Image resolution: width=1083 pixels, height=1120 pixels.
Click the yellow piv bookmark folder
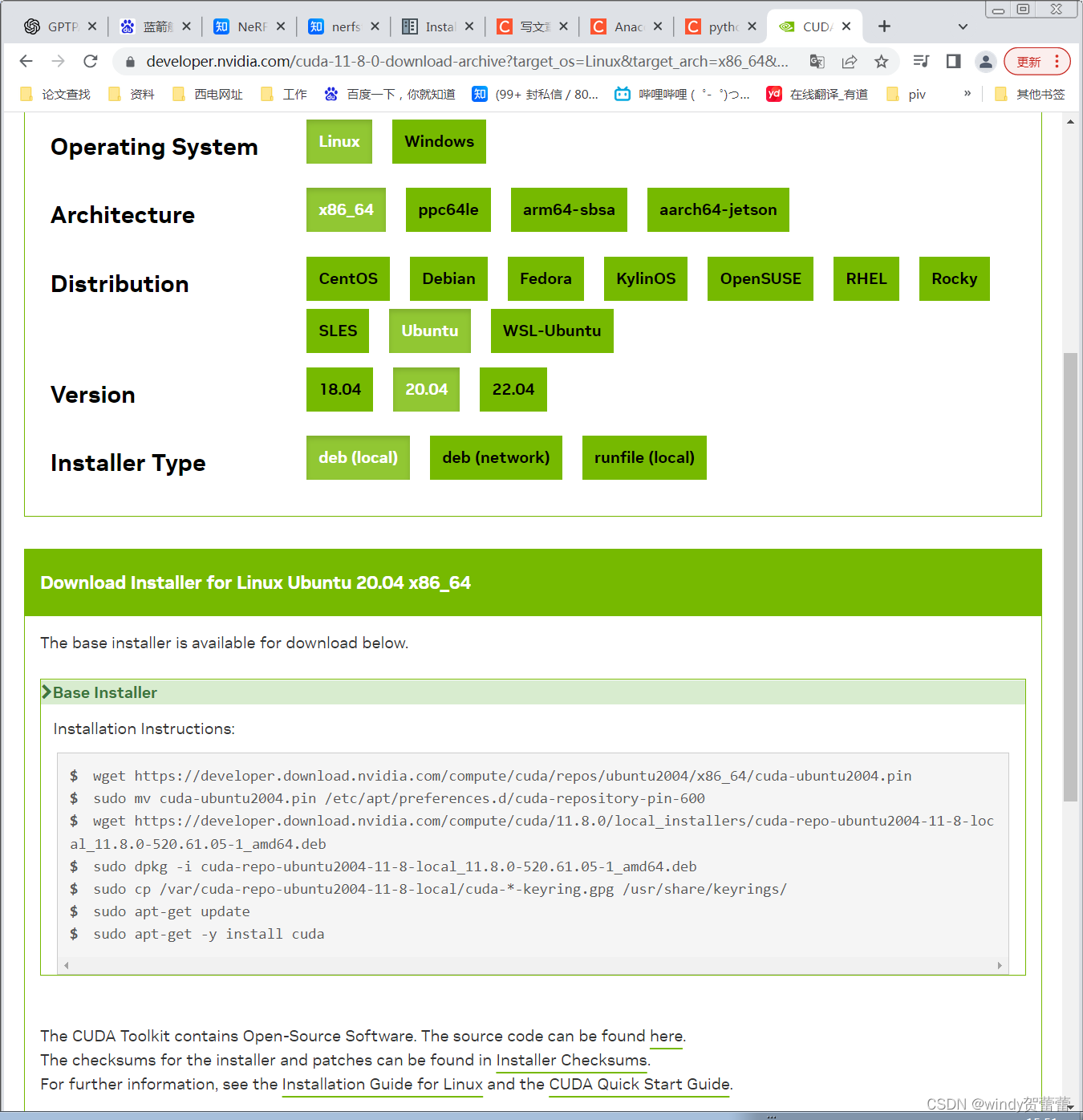click(907, 94)
